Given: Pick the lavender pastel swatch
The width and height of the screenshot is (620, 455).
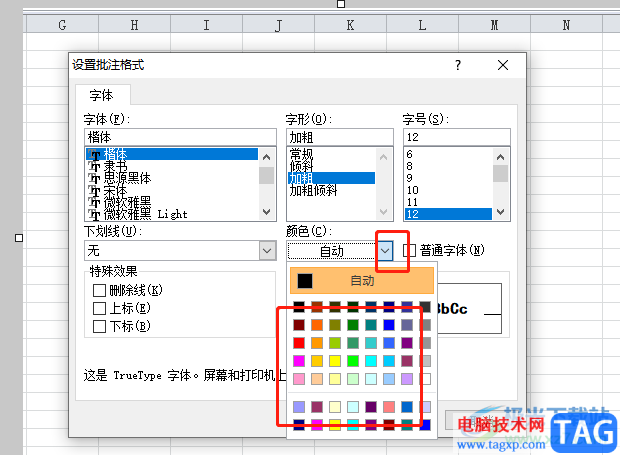Looking at the screenshot, I should 407,379.
